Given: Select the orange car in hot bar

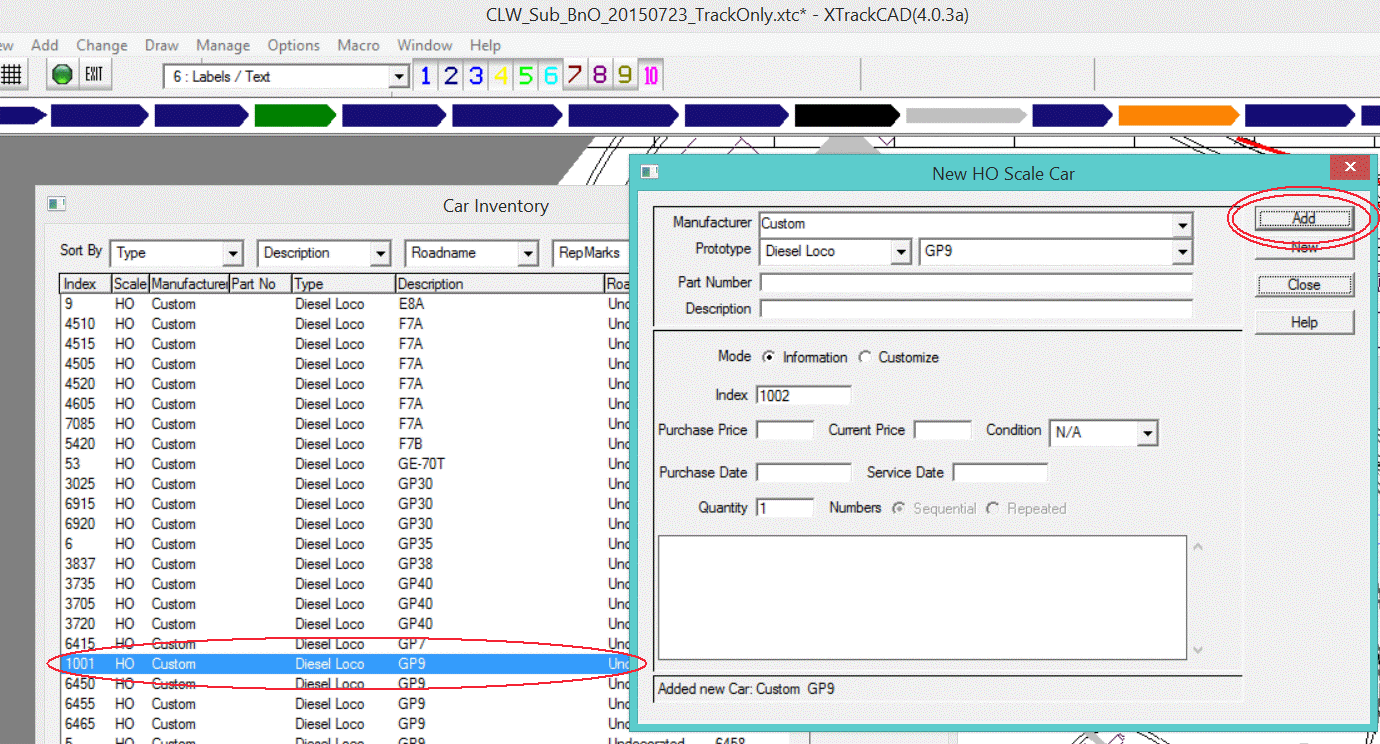Looking at the screenshot, I should pyautogui.click(x=1178, y=115).
